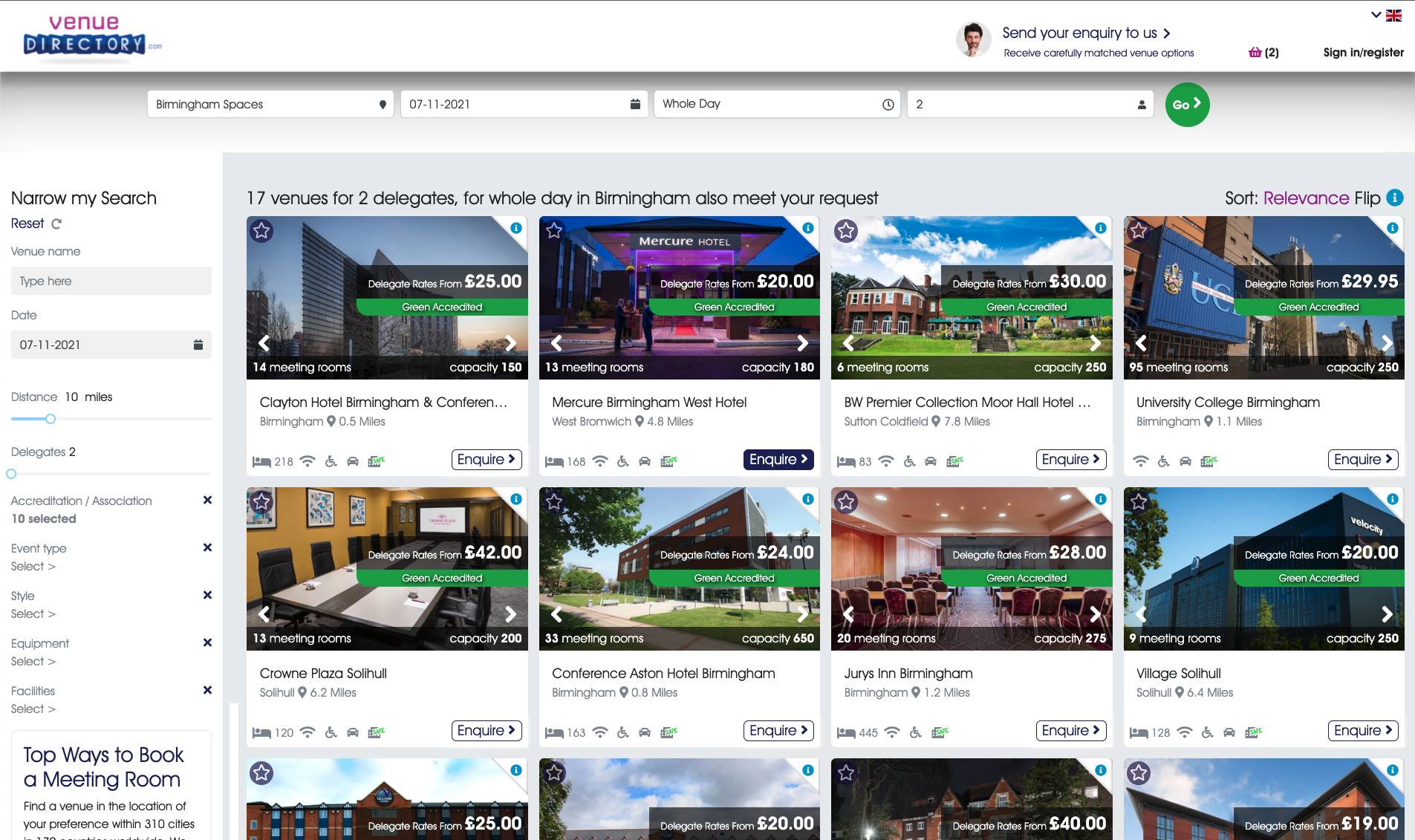Click the calendar icon in sidebar Date field

(x=198, y=345)
